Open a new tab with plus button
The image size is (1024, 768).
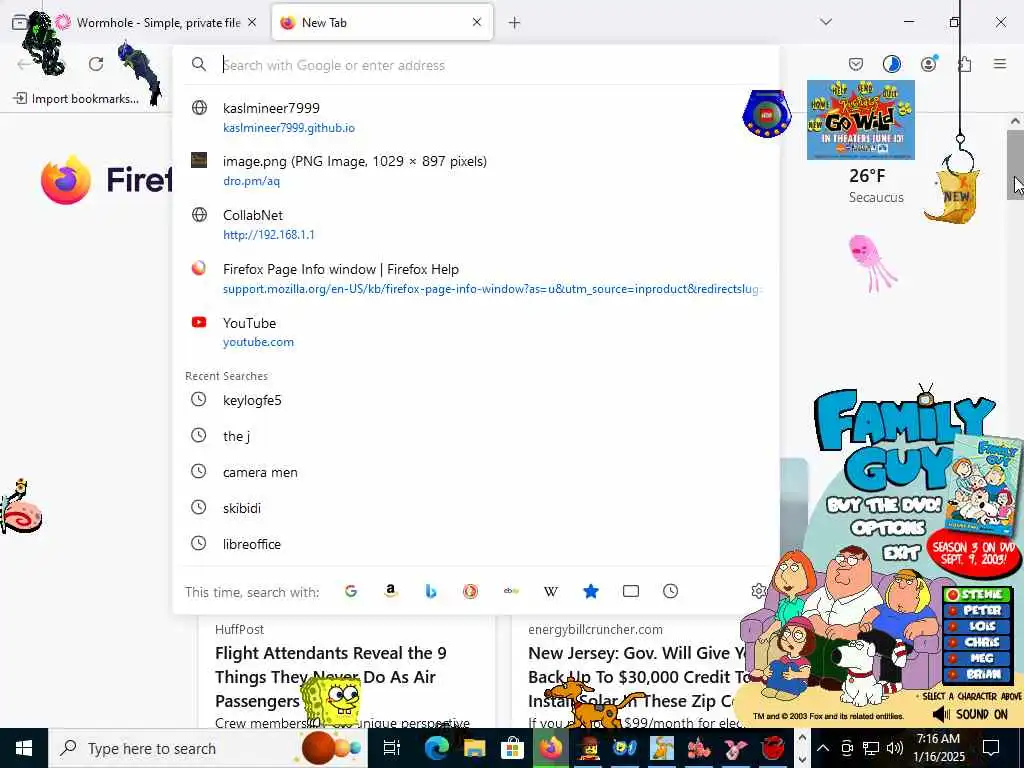click(515, 23)
